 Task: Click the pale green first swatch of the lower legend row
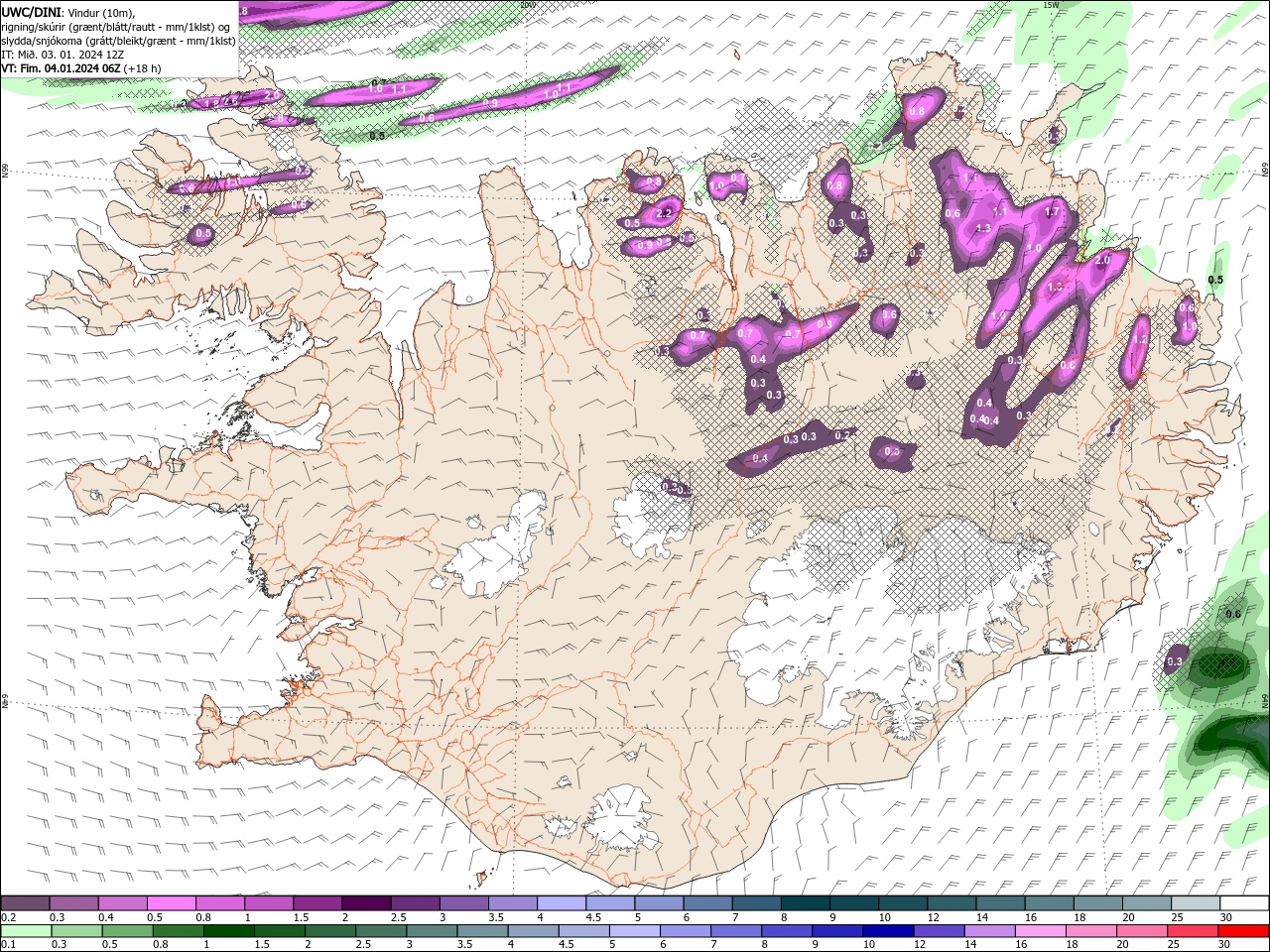[25, 931]
